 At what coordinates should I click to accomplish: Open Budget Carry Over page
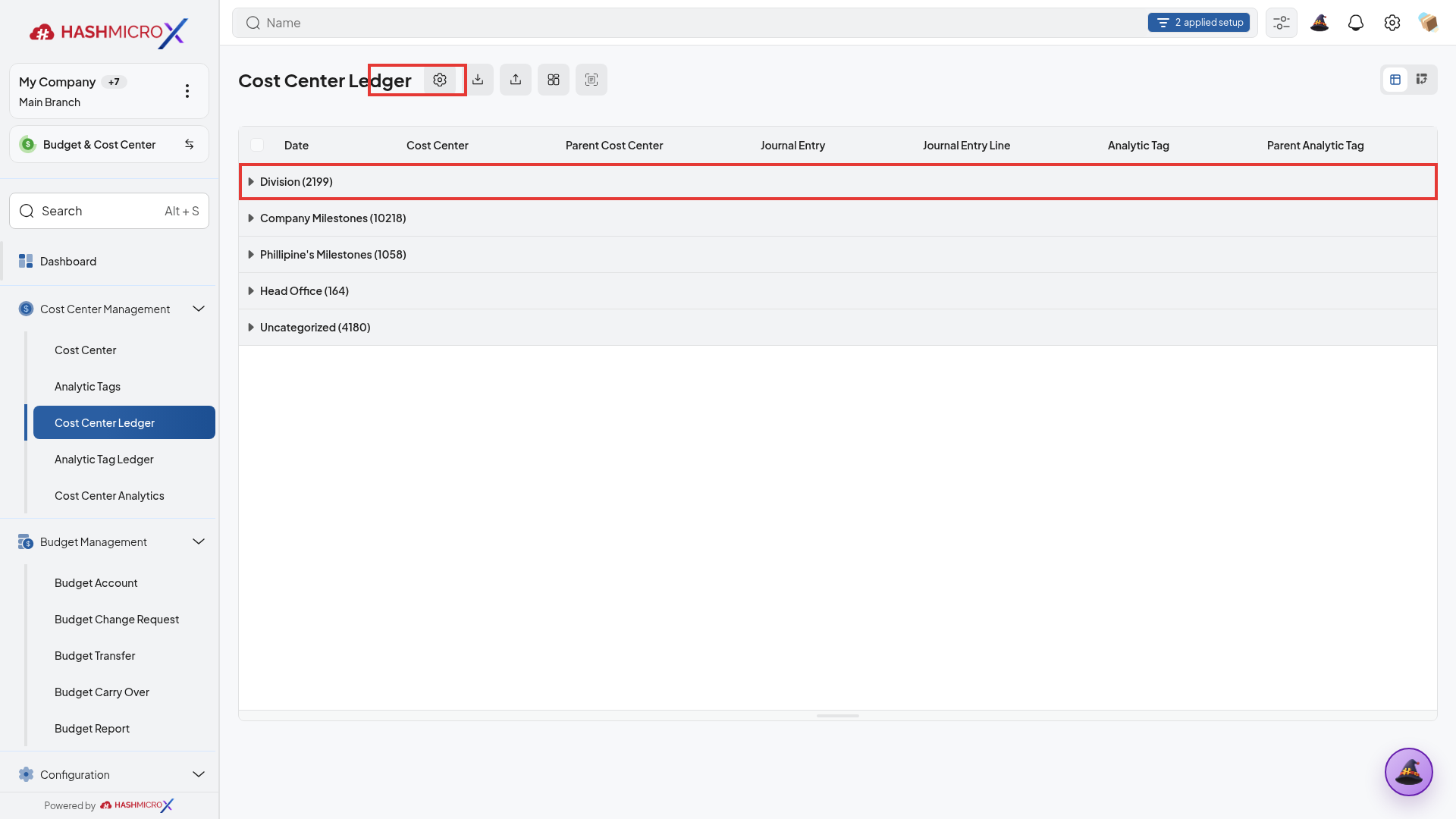(x=124, y=692)
